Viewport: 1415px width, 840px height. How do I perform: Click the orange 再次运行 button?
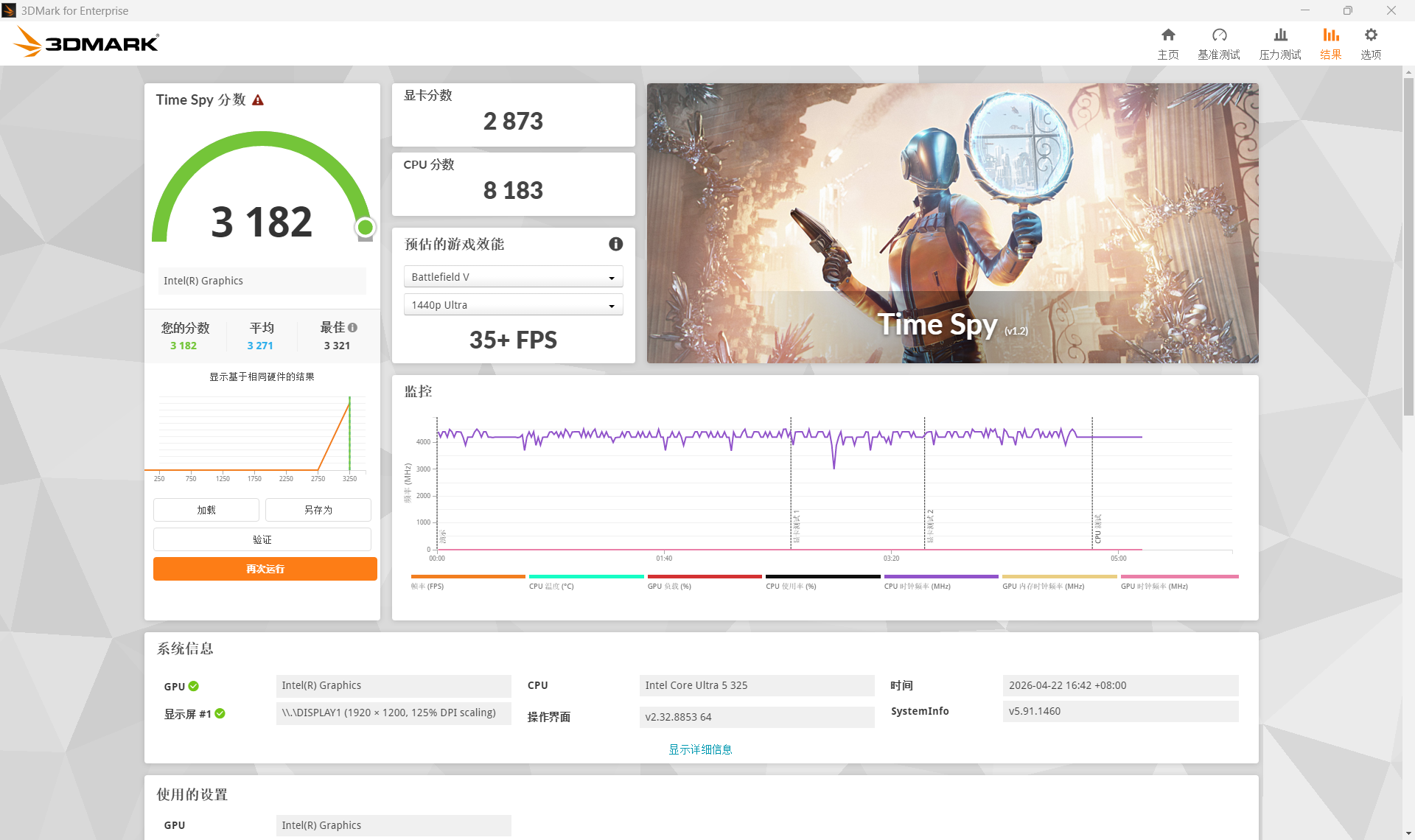pyautogui.click(x=265, y=569)
